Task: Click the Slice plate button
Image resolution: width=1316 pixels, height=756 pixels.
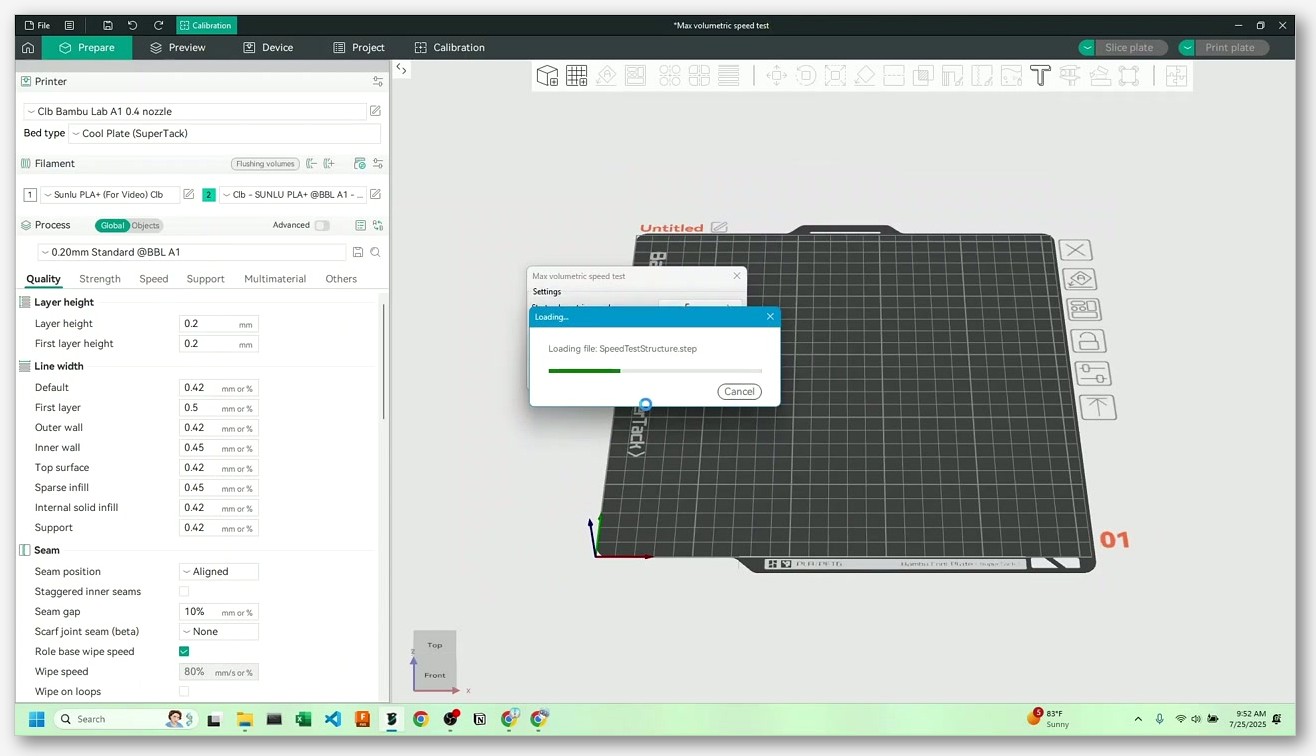Action: 1130,47
